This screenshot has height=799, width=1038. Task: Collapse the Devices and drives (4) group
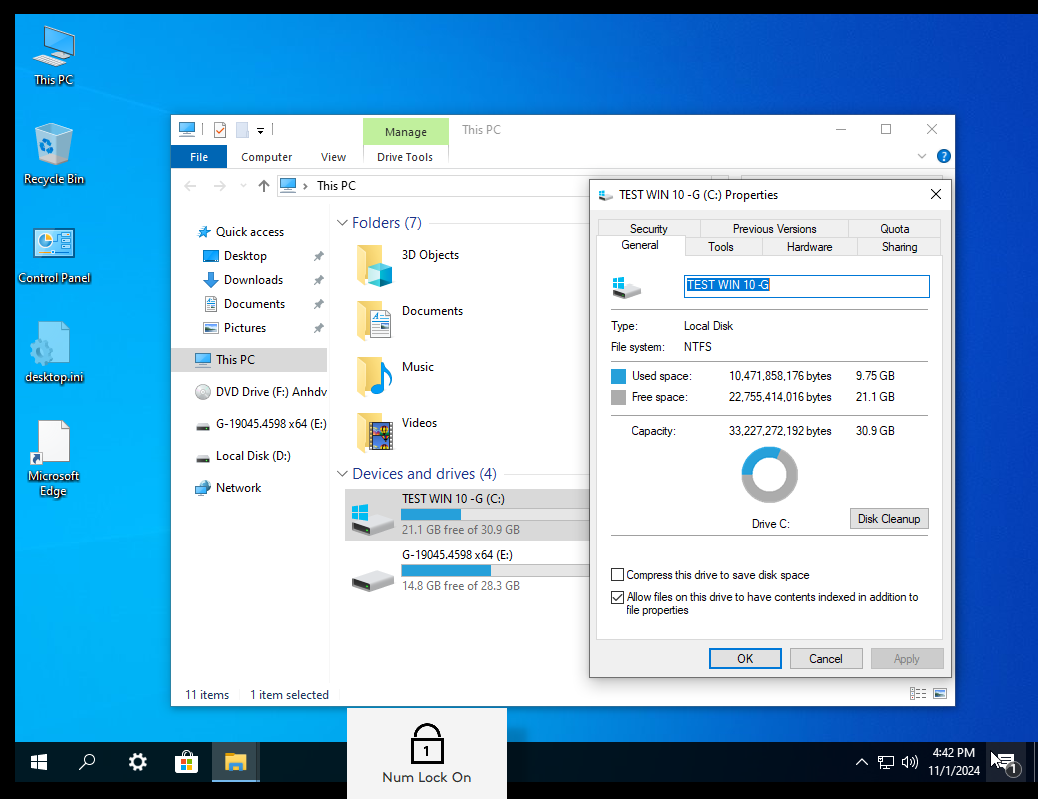342,473
